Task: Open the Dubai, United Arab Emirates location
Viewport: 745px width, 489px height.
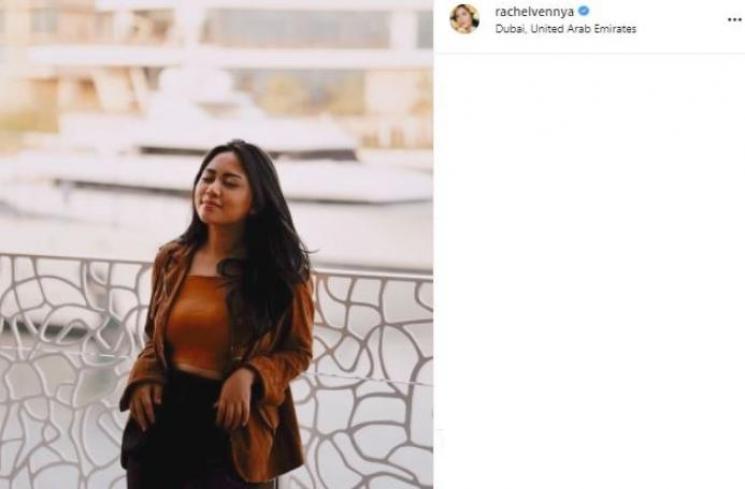Action: pos(565,29)
